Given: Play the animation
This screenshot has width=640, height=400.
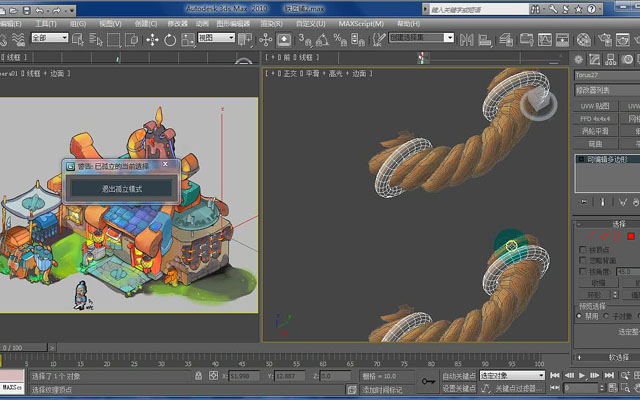Looking at the screenshot, I should pyautogui.click(x=582, y=375).
